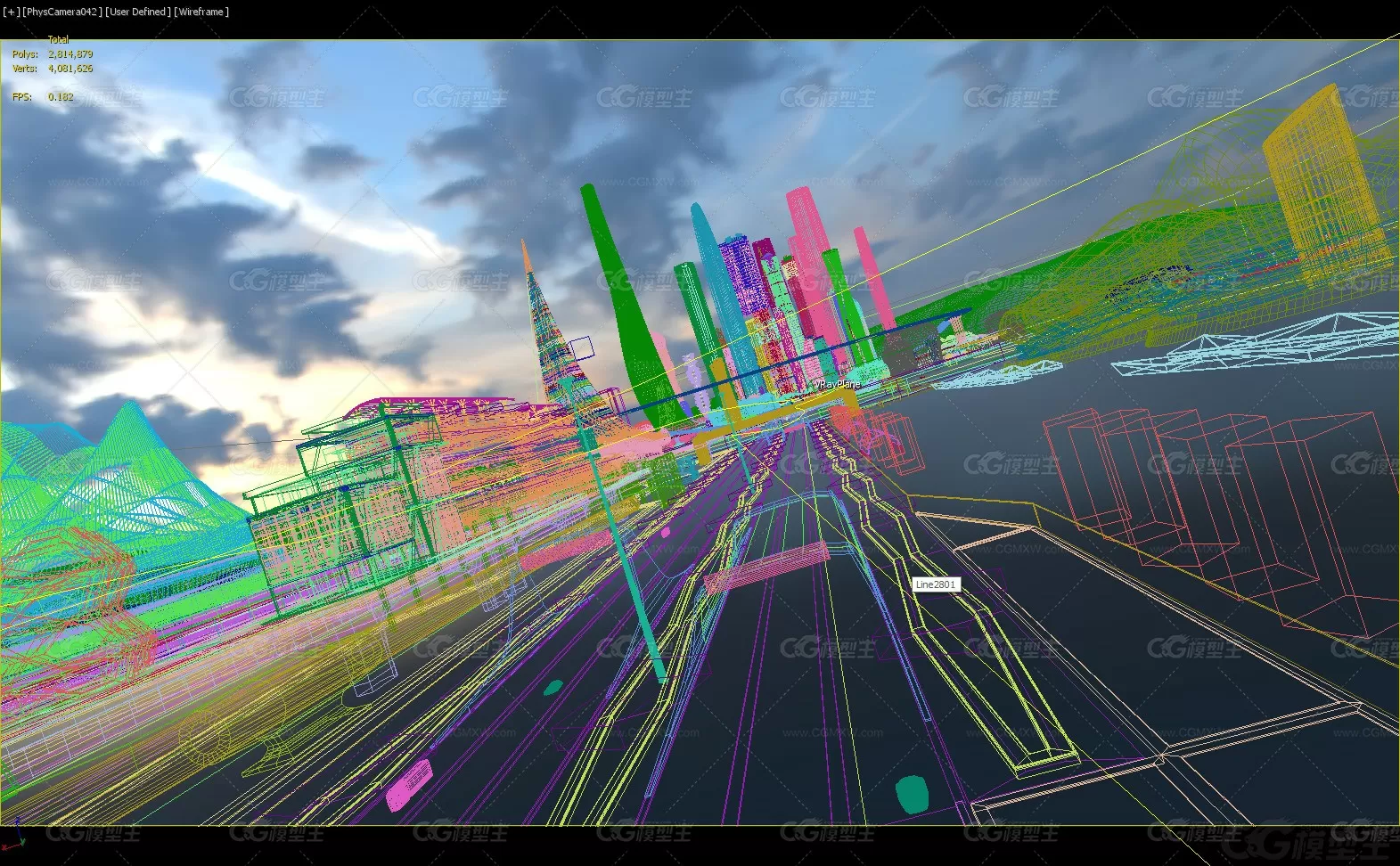The width and height of the screenshot is (1400, 866).
Task: Click the Verts count 4,081,626
Action: click(x=70, y=69)
